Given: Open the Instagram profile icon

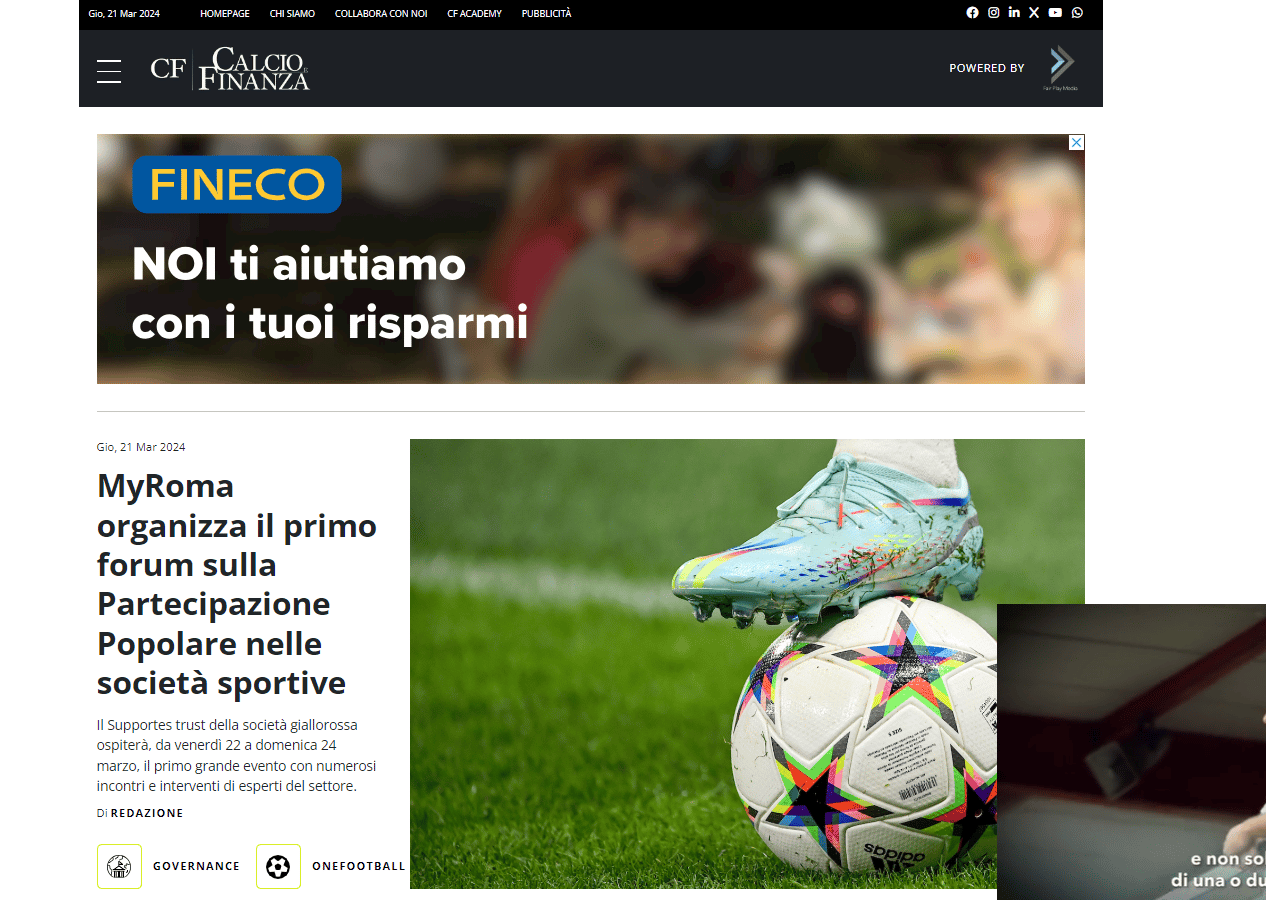Looking at the screenshot, I should 994,13.
